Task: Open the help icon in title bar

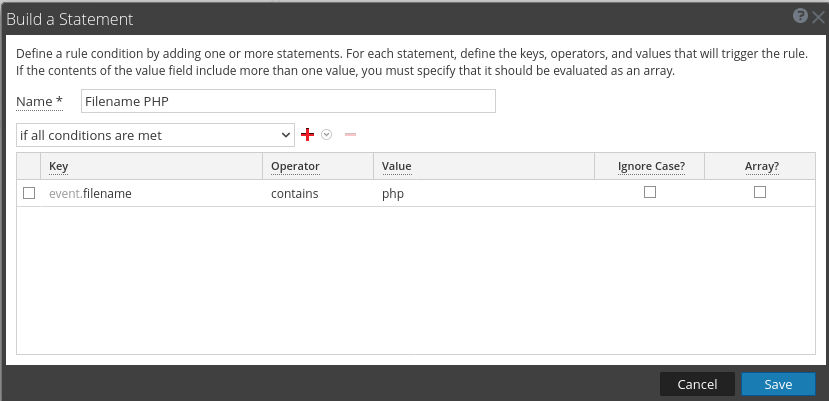Action: pos(800,17)
